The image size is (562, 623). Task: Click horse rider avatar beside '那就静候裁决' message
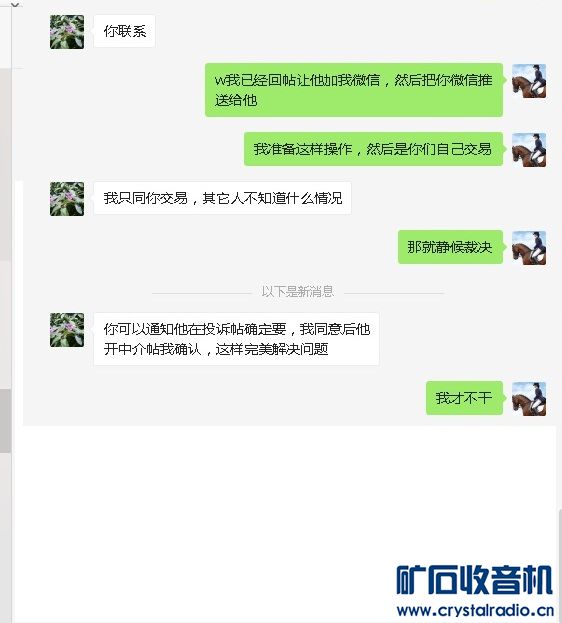[529, 248]
